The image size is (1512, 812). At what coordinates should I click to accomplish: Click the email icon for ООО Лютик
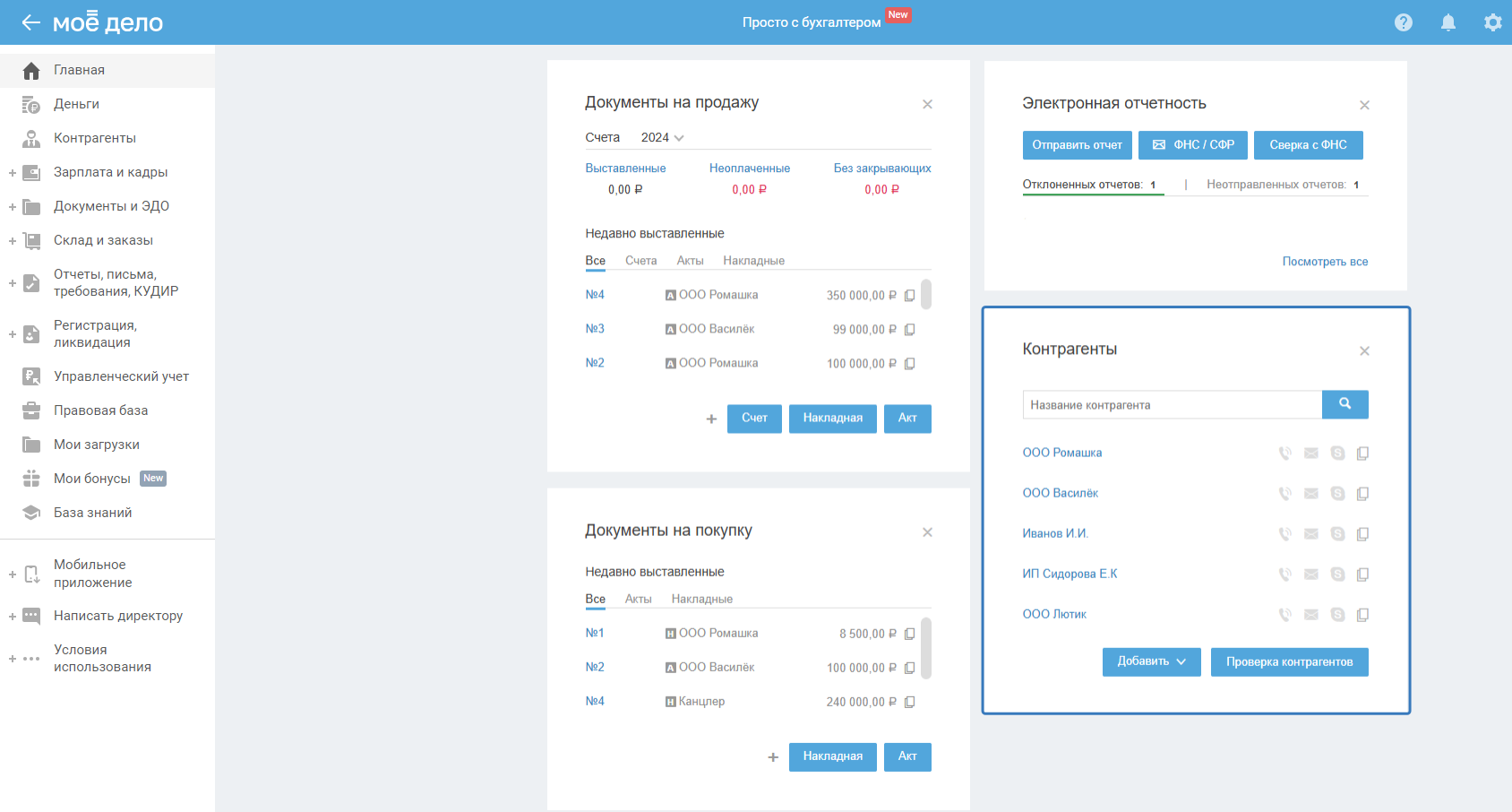click(1311, 615)
